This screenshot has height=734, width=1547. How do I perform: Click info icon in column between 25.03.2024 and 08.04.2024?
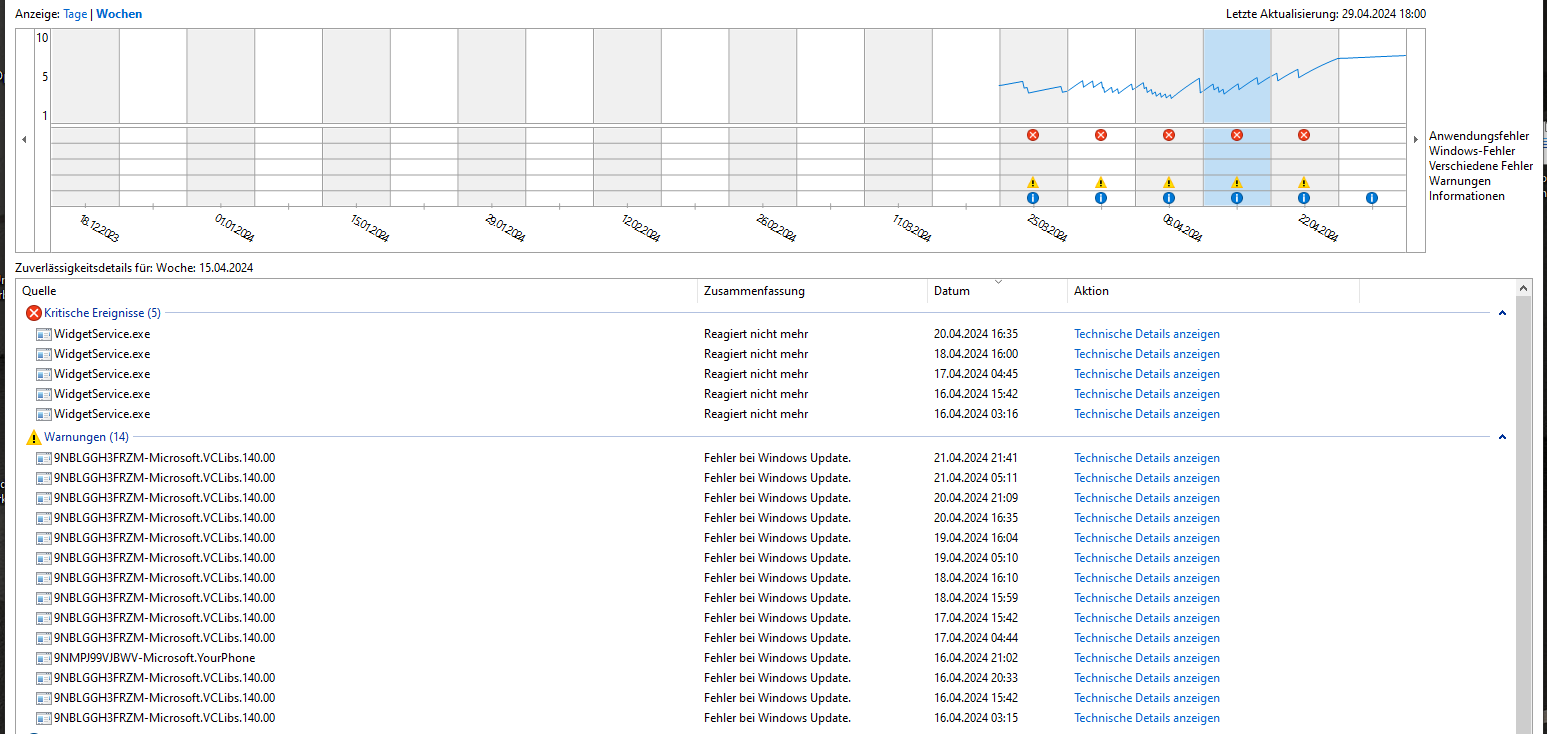pyautogui.click(x=1101, y=198)
